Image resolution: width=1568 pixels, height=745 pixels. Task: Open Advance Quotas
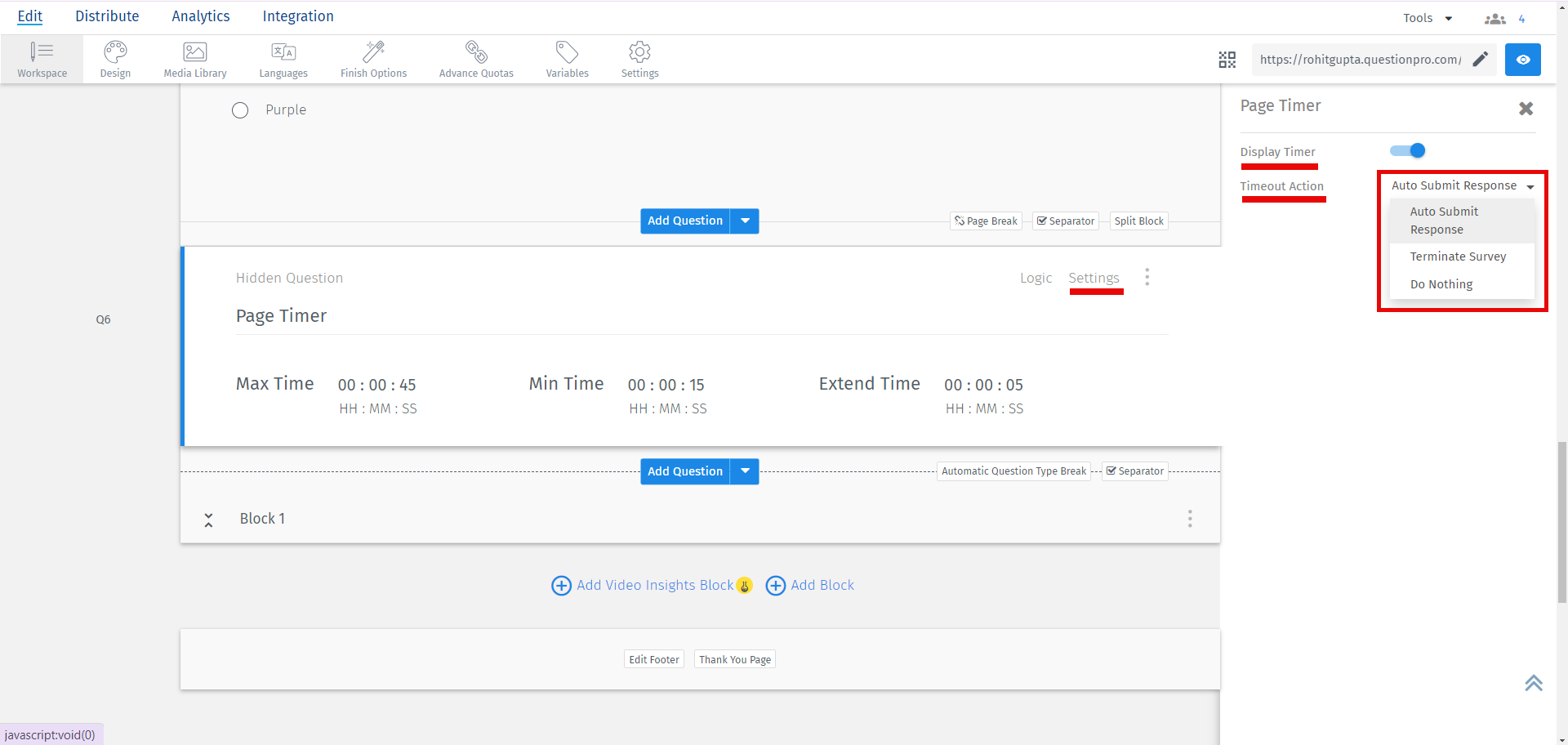(x=476, y=59)
